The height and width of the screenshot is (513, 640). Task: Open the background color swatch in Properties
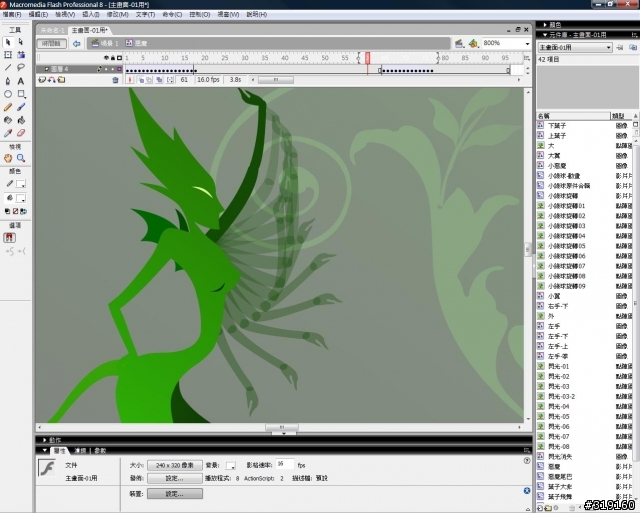(231, 466)
